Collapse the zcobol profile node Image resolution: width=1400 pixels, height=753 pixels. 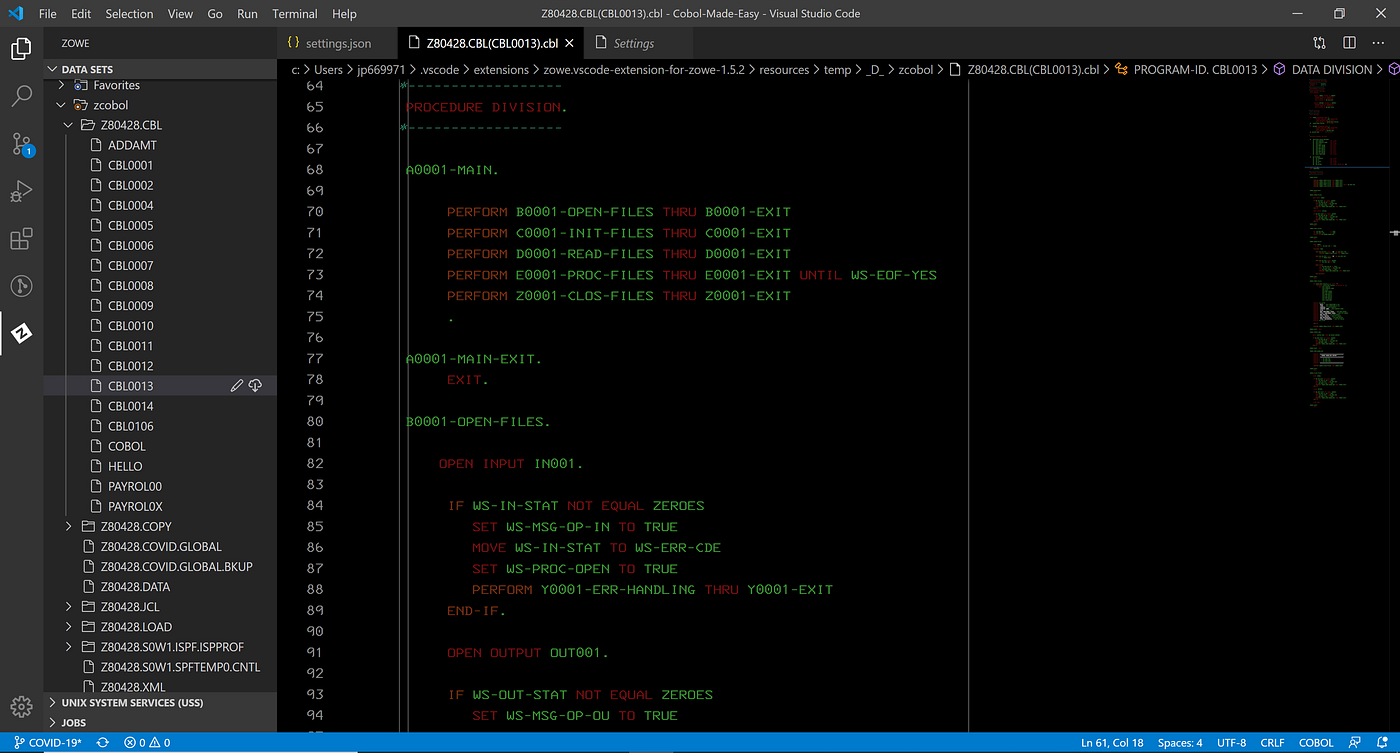tap(62, 105)
